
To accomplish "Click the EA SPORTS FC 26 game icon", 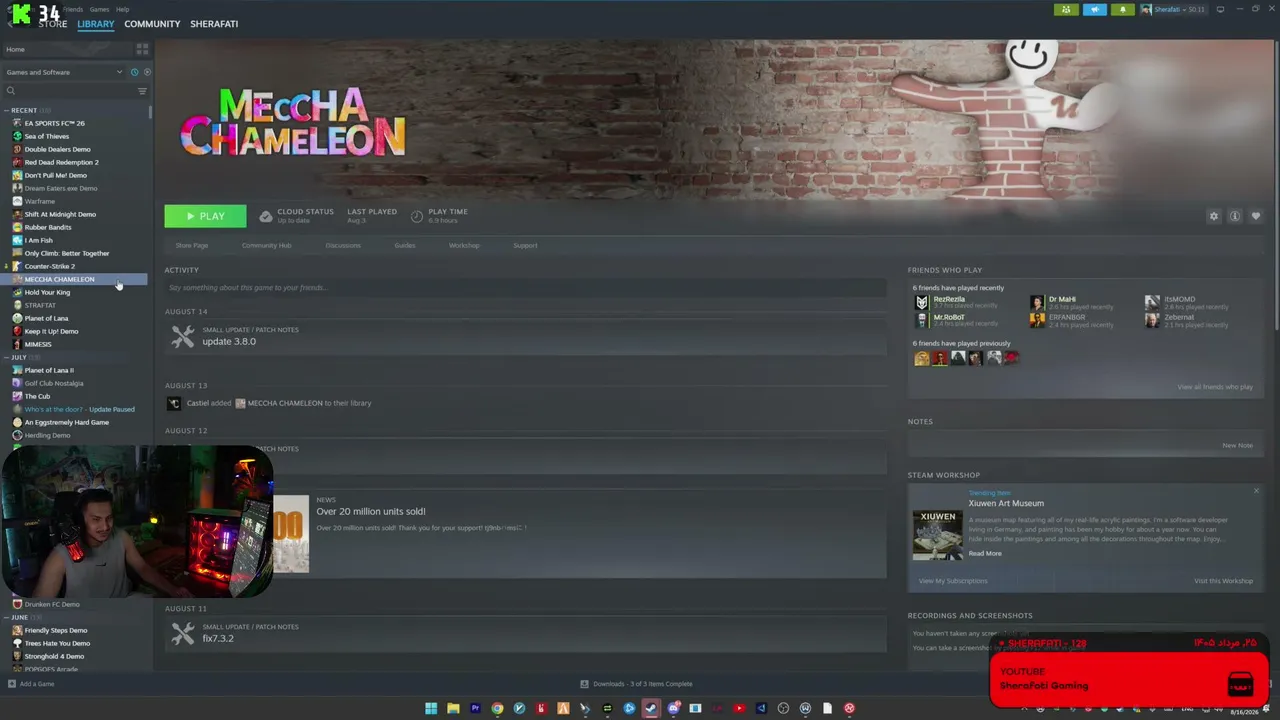I will point(17,123).
